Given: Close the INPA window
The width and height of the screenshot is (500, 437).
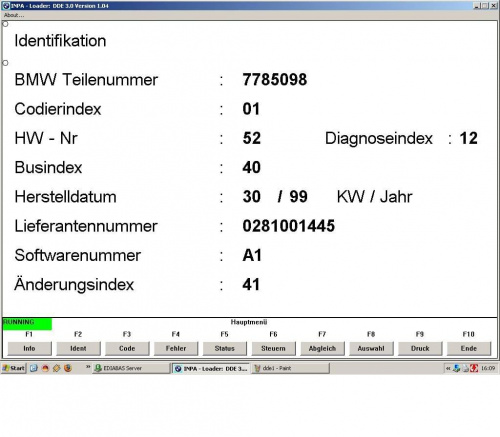Looking at the screenshot, I should click(493, 6).
